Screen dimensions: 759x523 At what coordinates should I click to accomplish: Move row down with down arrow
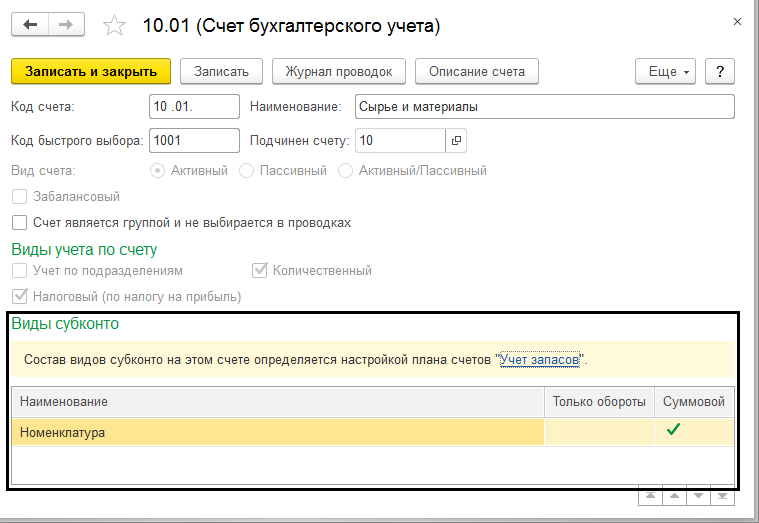click(698, 495)
